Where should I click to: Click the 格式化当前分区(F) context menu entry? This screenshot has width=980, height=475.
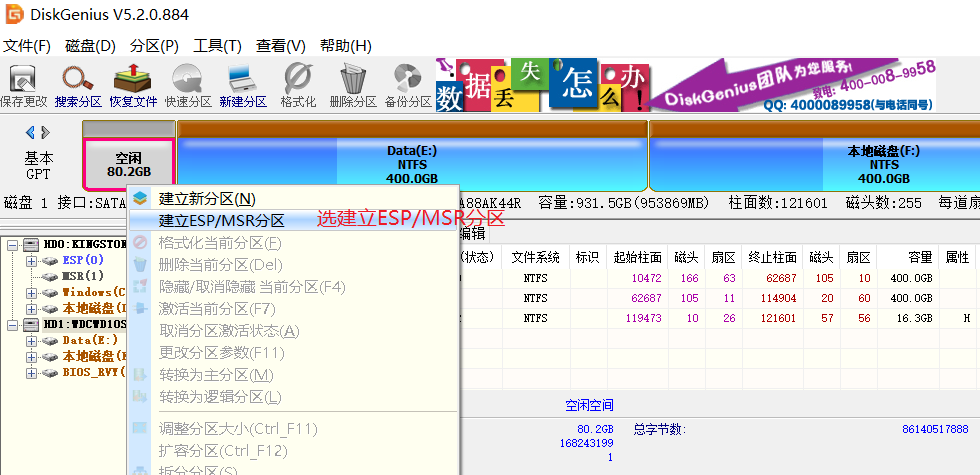click(x=293, y=242)
